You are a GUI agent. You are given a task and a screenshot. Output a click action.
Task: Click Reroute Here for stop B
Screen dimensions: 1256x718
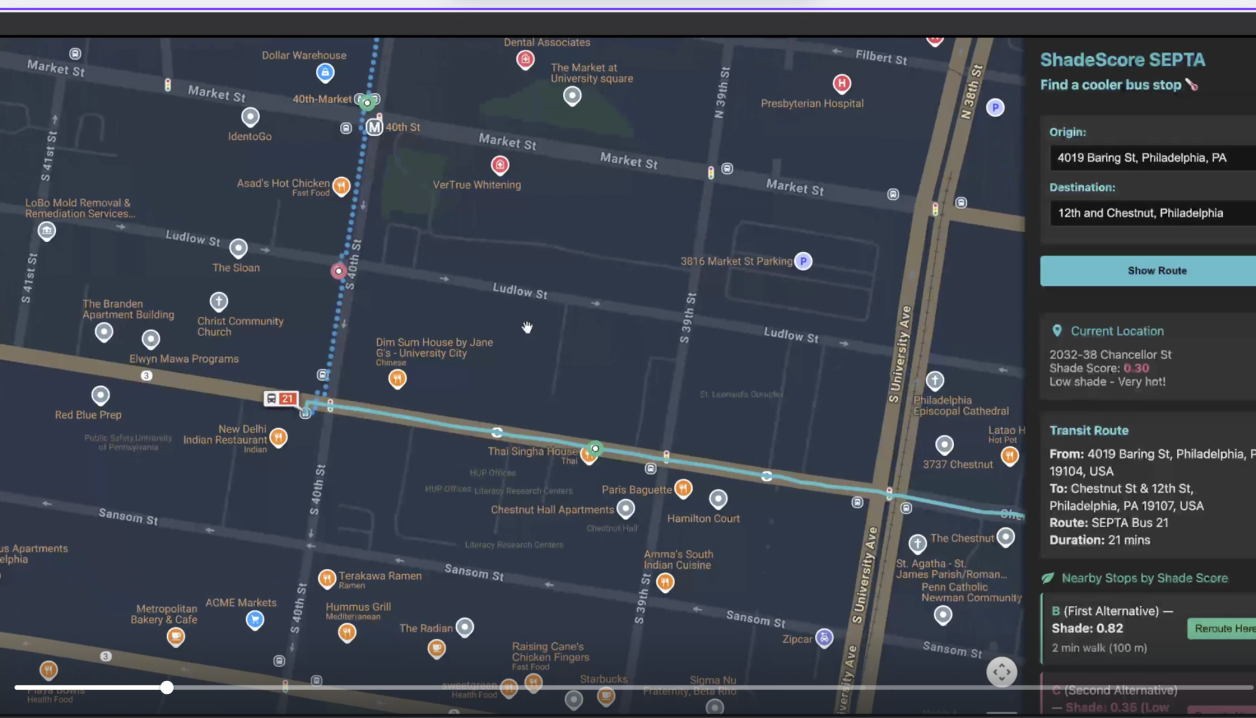pyautogui.click(x=1222, y=628)
